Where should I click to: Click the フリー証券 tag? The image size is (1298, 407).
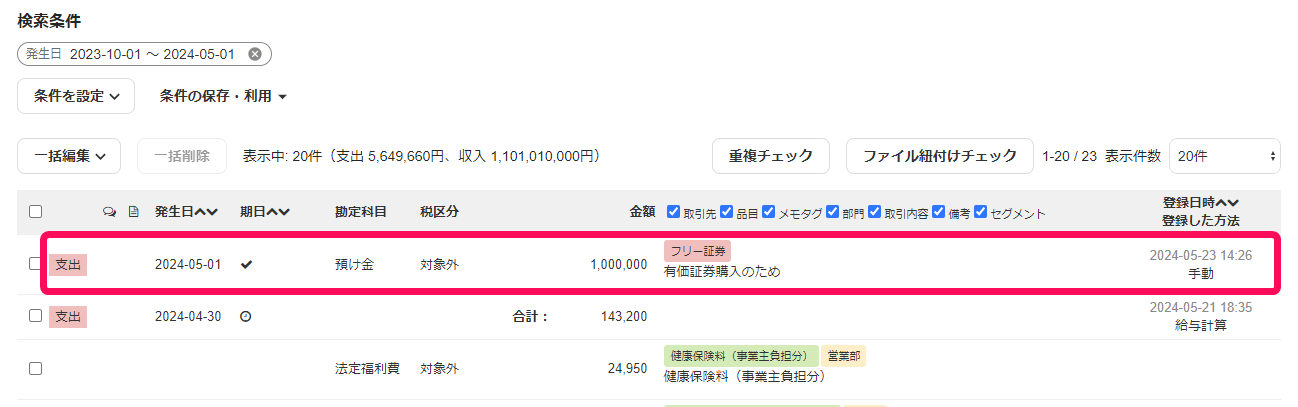tap(697, 251)
